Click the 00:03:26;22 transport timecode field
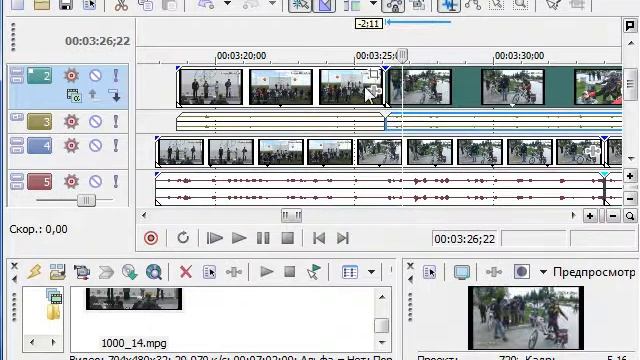Screen dimensions: 640x360 click(464, 239)
